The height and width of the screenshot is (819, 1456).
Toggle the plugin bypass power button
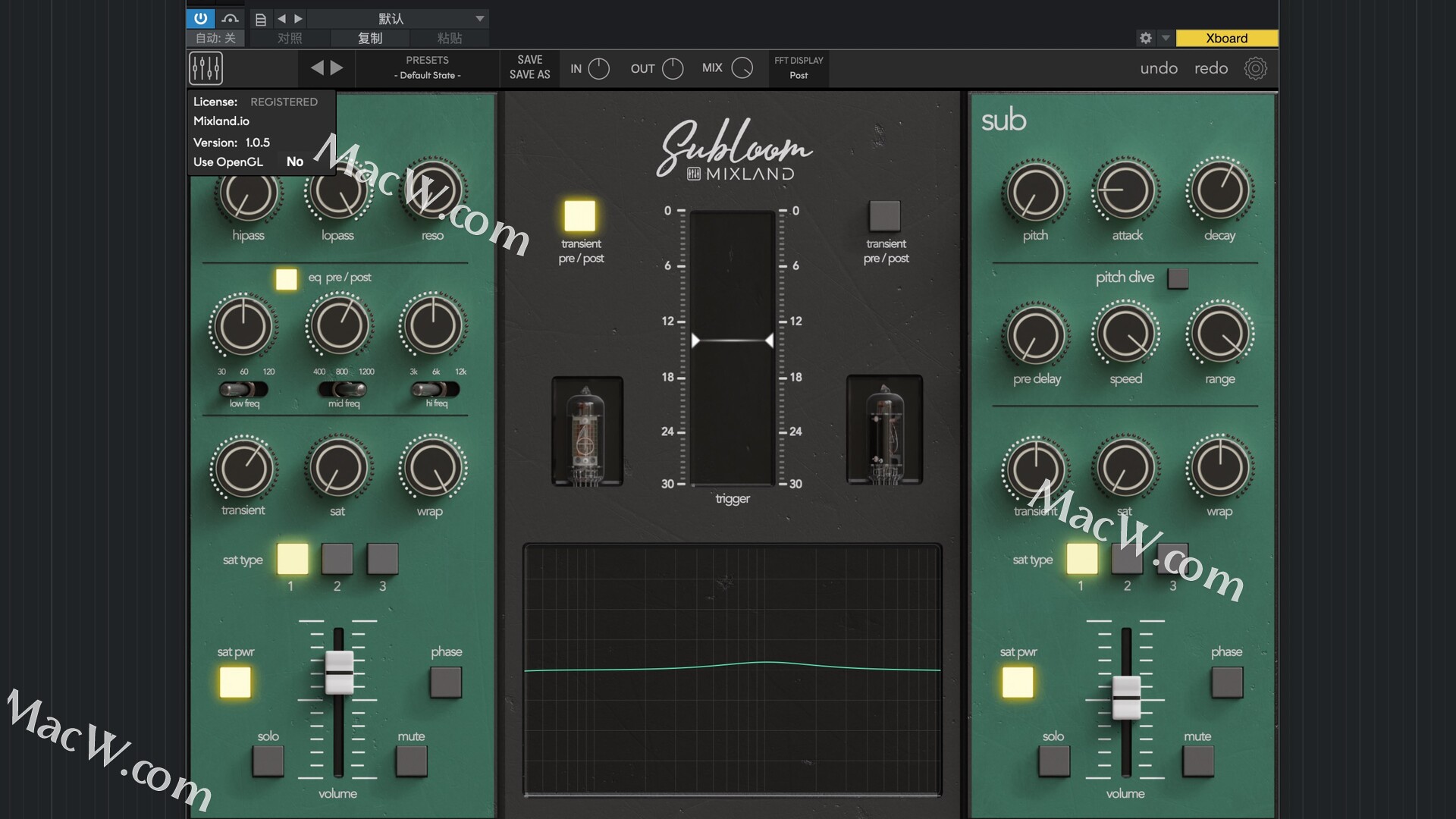pyautogui.click(x=200, y=18)
